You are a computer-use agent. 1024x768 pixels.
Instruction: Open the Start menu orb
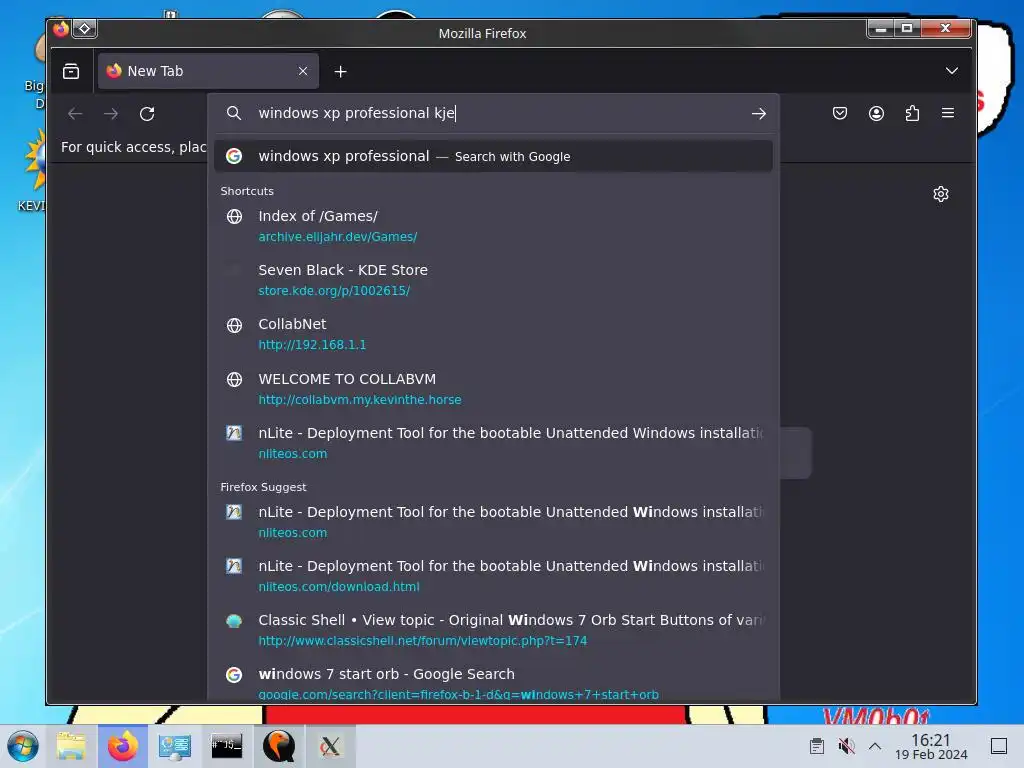coord(23,746)
